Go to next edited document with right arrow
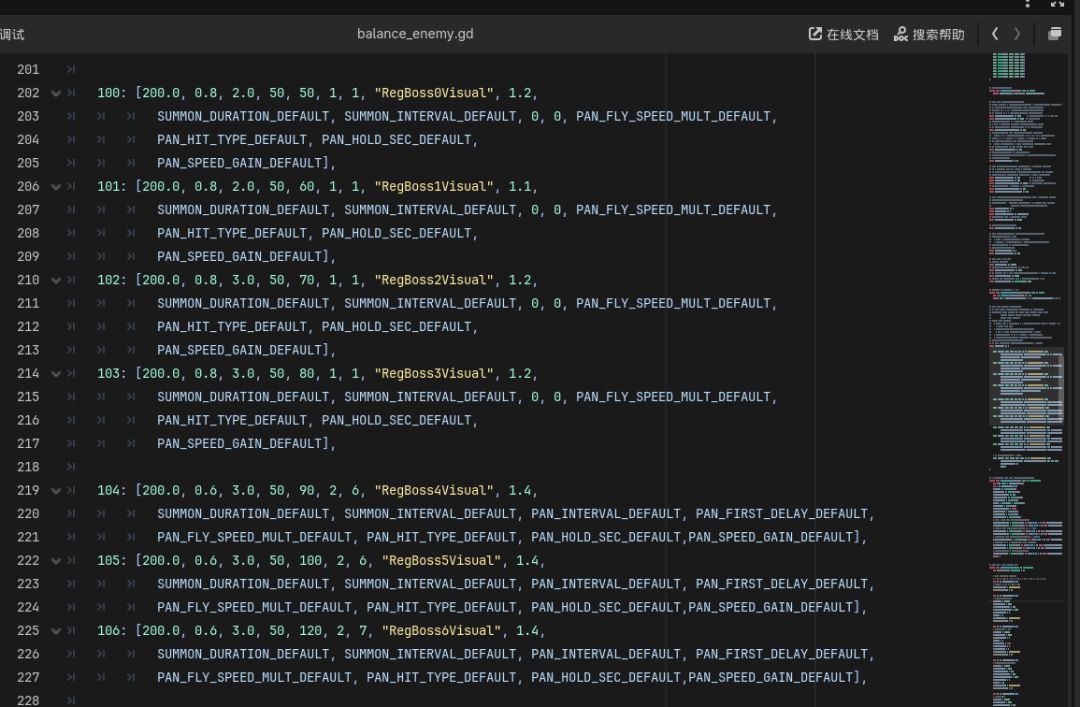Screen dimensions: 1080x707 coord(1017,34)
